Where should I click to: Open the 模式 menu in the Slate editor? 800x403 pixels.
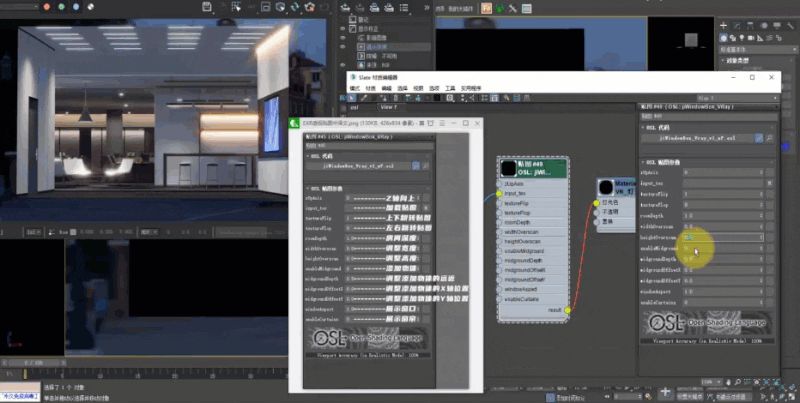[355, 88]
